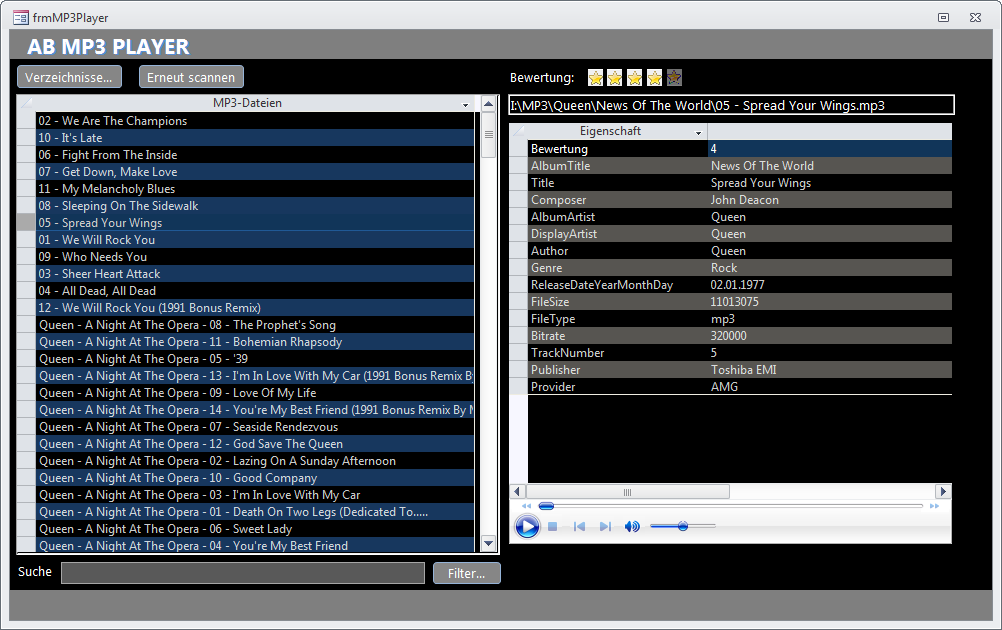Click the file list scrollbar down arrow
This screenshot has width=1002, height=630.
coord(488,541)
